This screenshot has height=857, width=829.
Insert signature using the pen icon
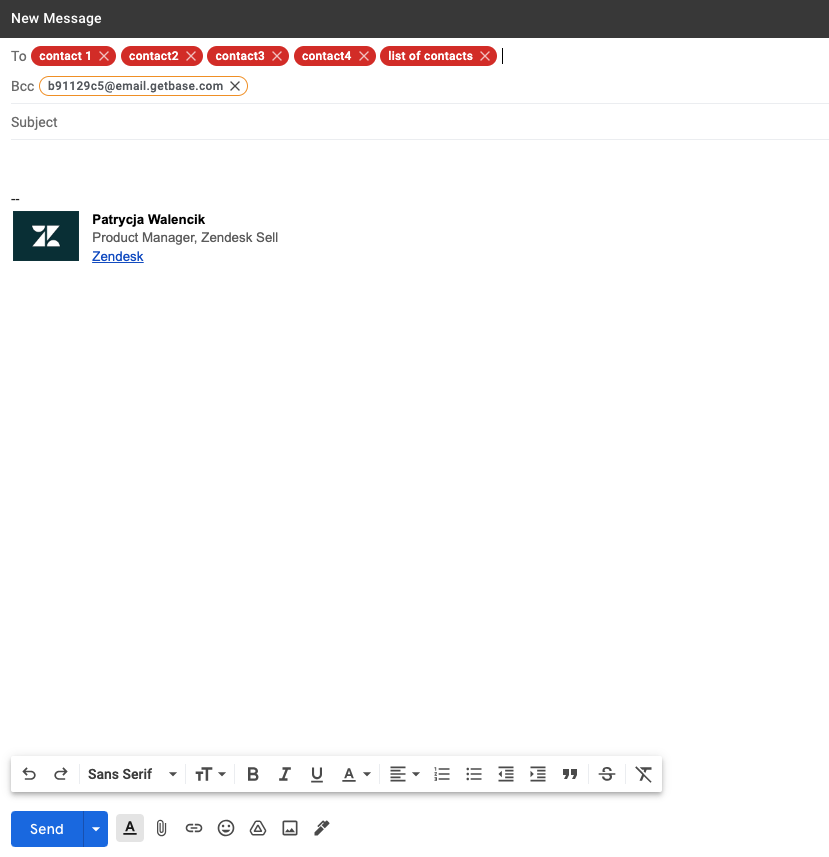point(322,828)
